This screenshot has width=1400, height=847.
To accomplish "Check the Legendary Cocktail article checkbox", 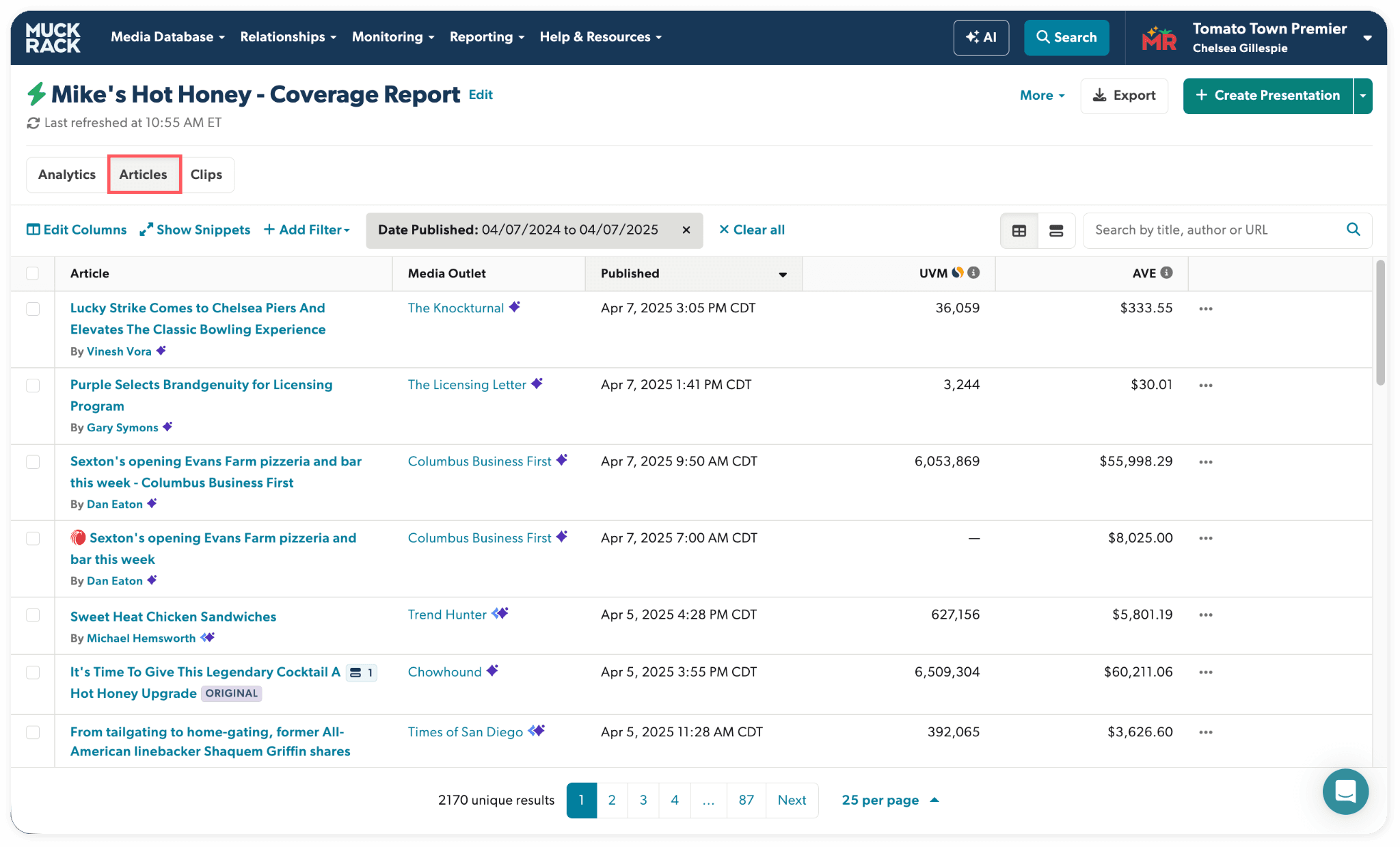I will 33,673.
